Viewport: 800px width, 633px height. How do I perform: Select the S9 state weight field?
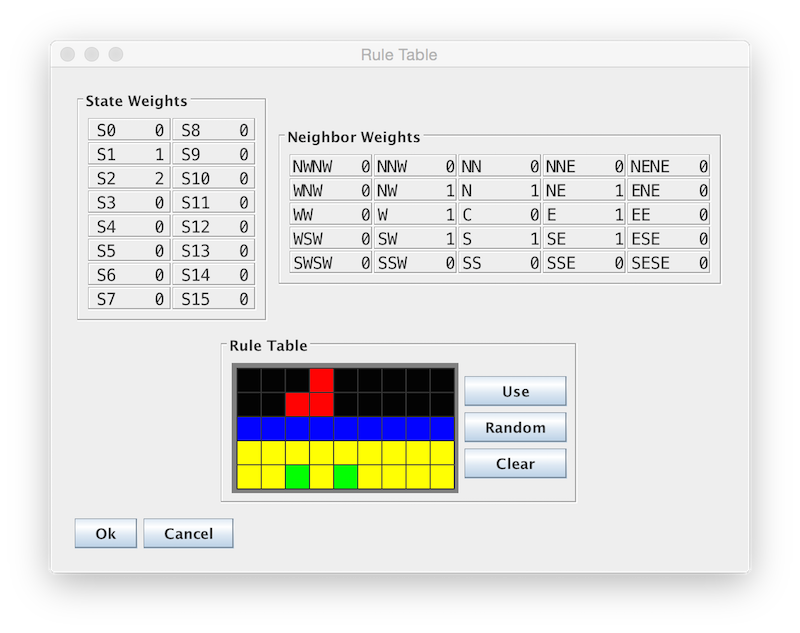[214, 154]
